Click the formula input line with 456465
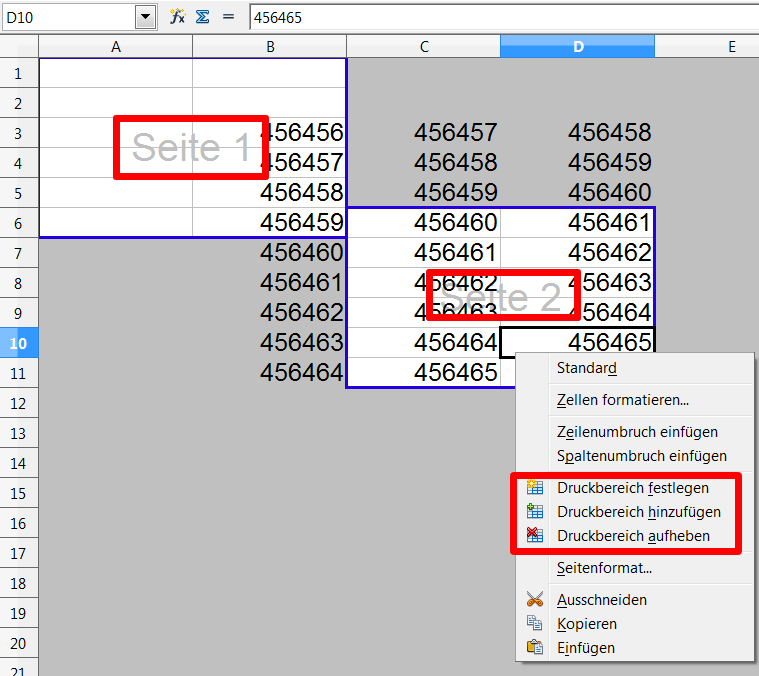The height and width of the screenshot is (676, 759). tap(500, 17)
